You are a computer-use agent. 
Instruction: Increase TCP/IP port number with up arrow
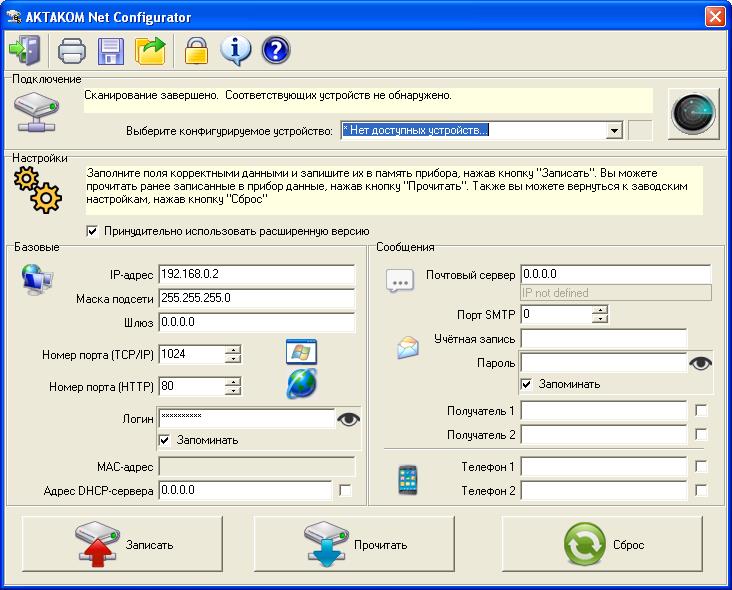pos(233,349)
